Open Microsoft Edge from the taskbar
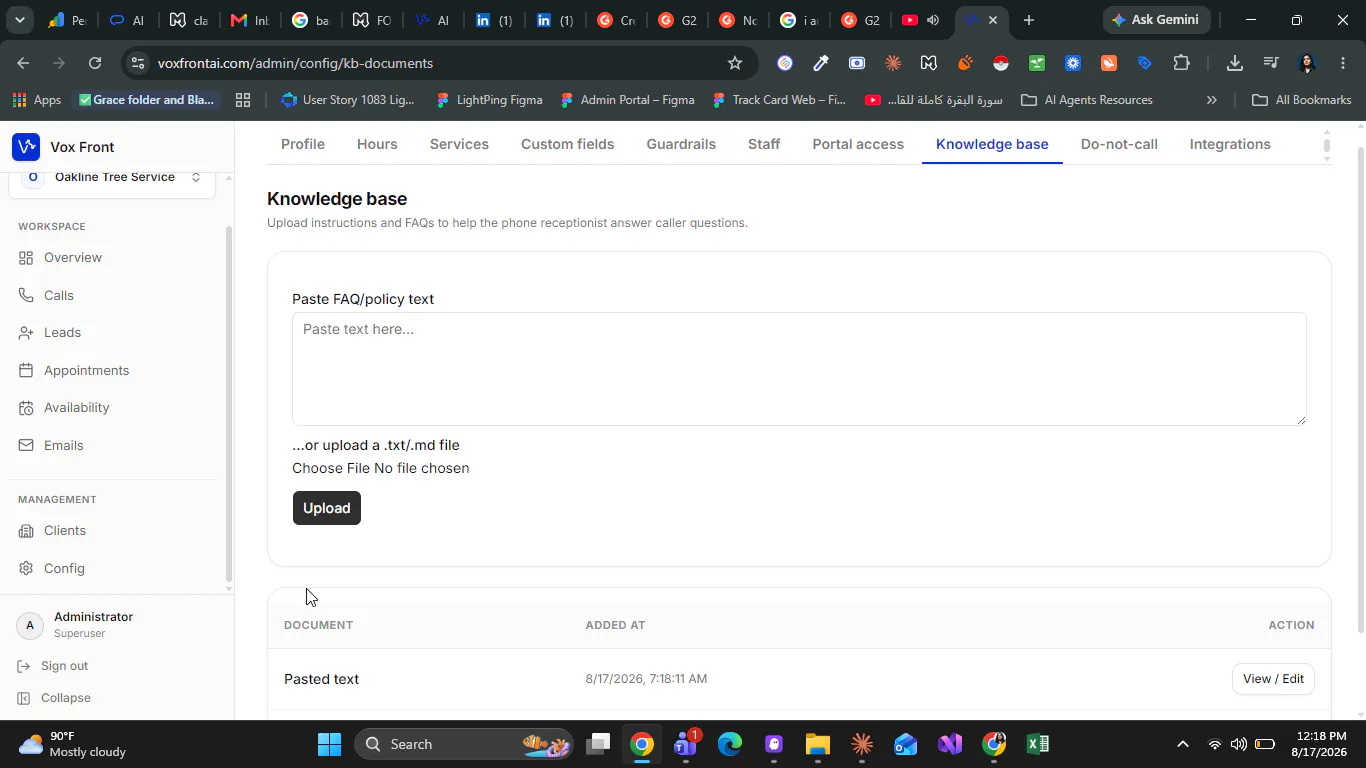The width and height of the screenshot is (1366, 768). click(730, 744)
